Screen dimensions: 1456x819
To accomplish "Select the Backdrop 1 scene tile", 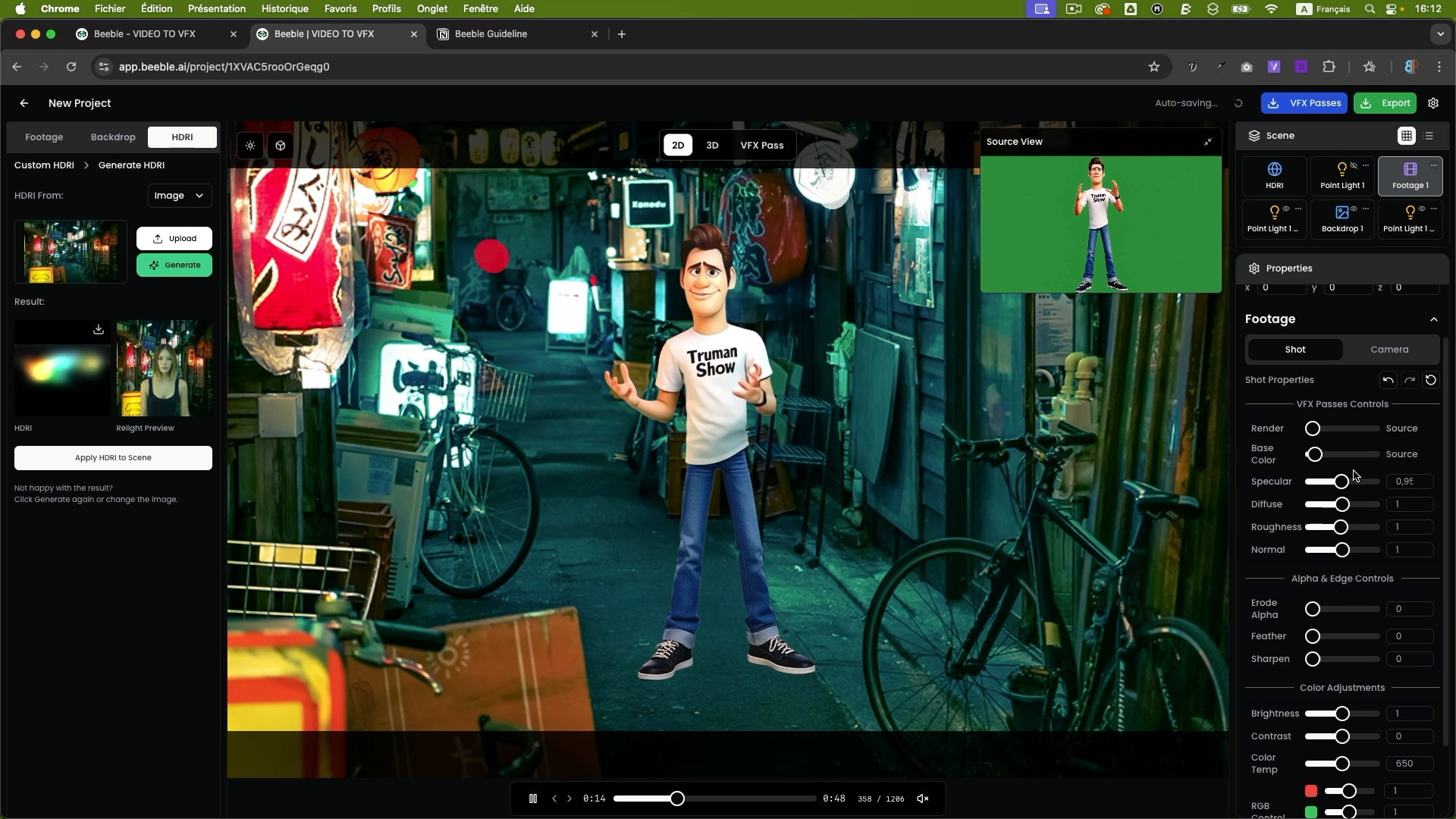I will click(x=1342, y=219).
